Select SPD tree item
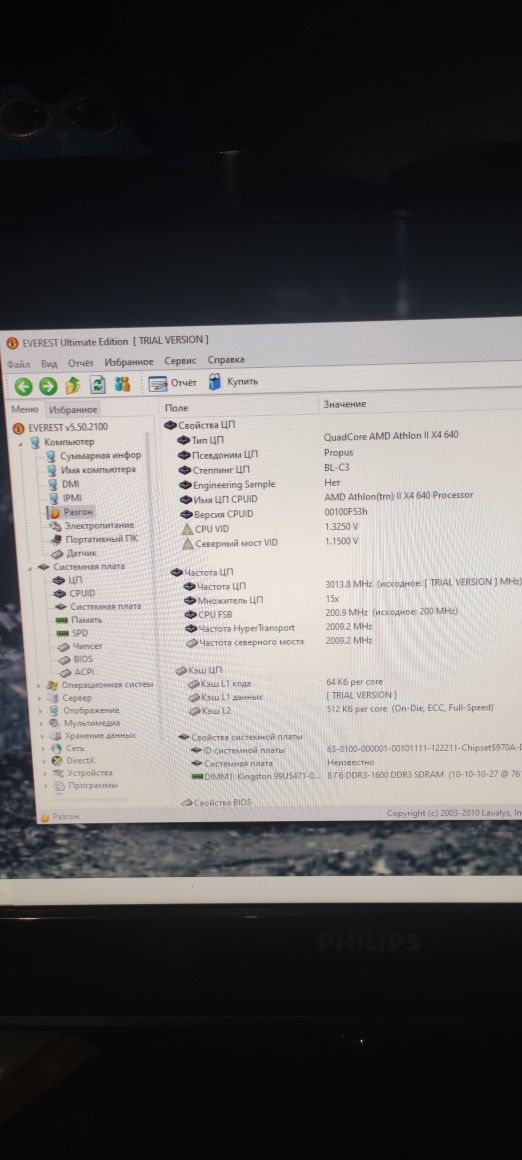This screenshot has width=522, height=1160. 72,633
